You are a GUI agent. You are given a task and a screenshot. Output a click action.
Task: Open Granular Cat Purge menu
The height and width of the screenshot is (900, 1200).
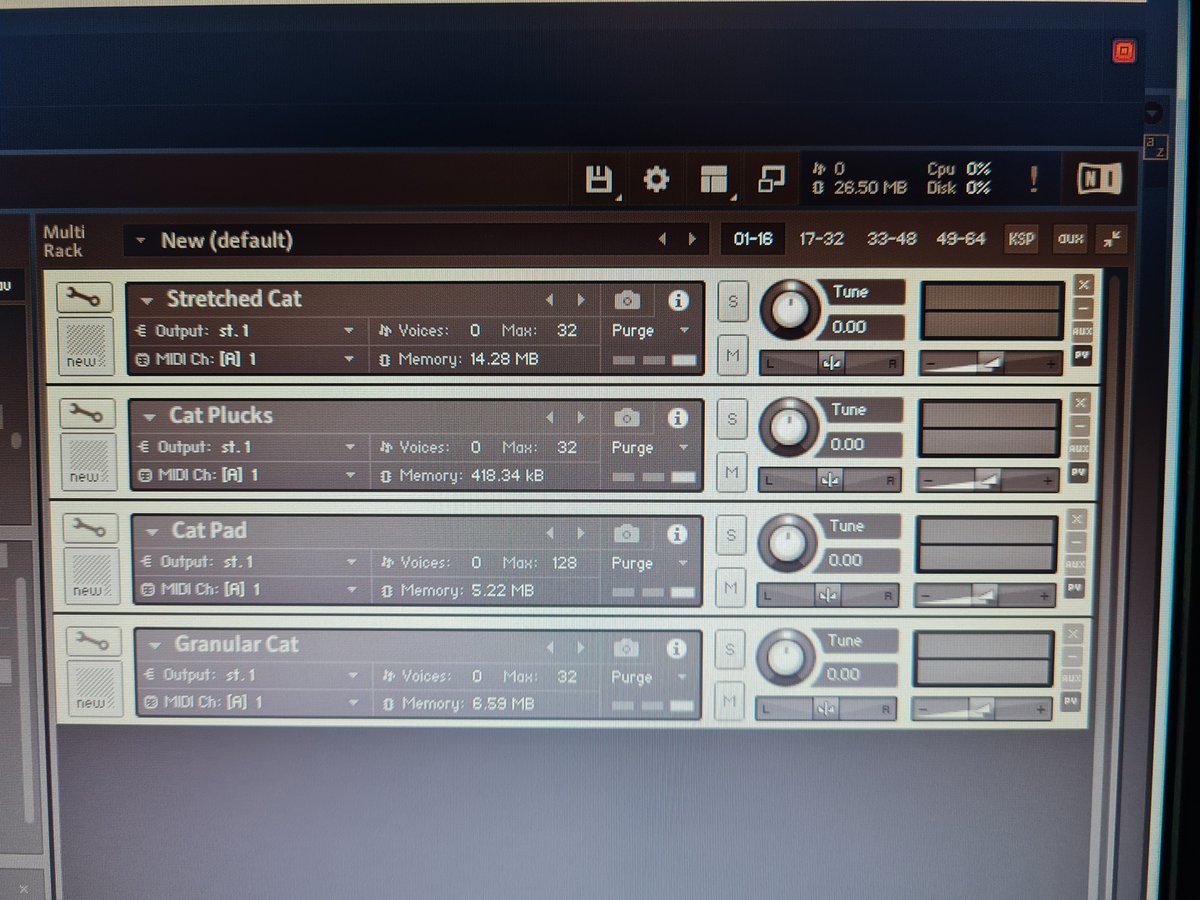[651, 677]
